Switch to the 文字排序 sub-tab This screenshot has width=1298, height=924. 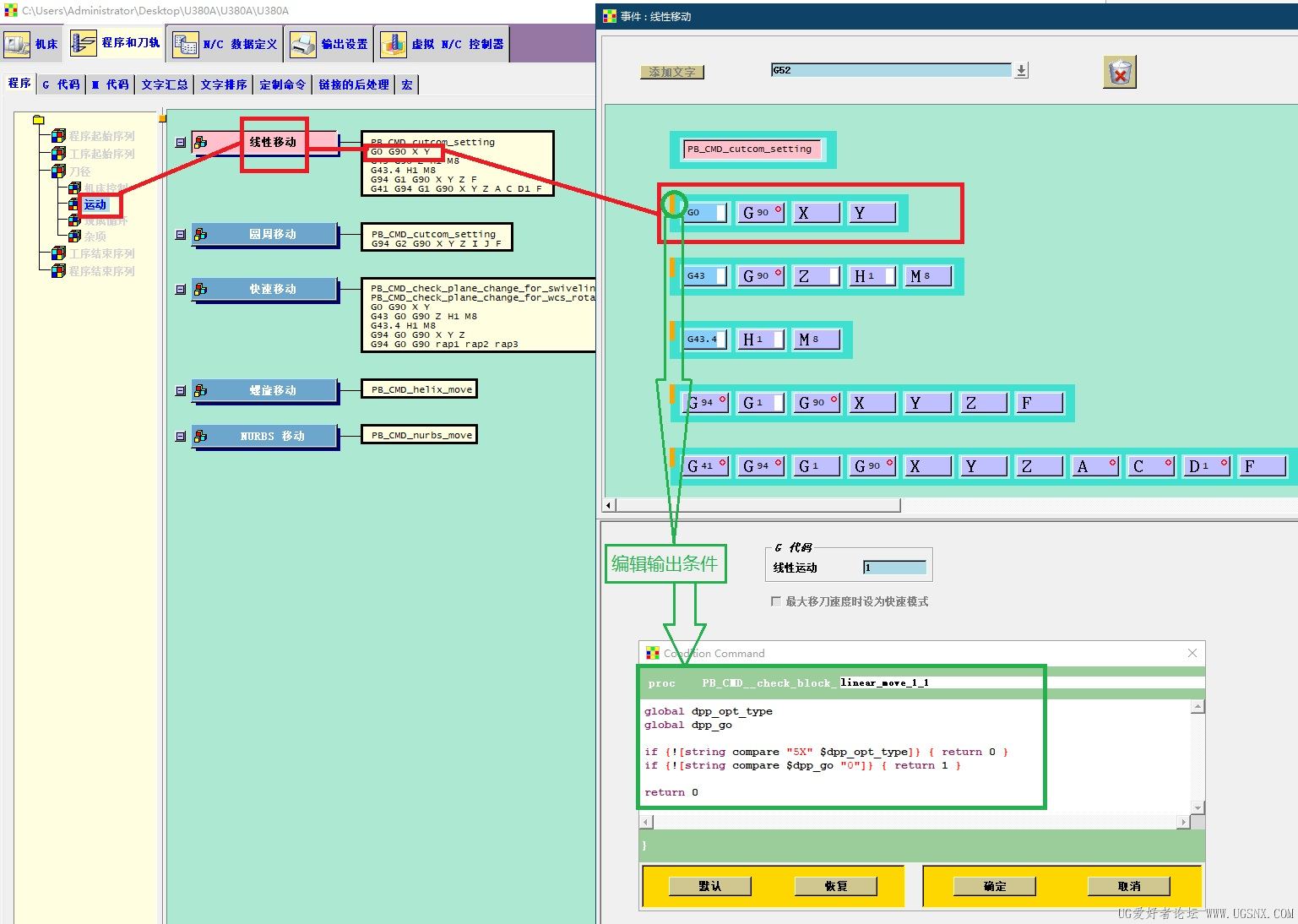pyautogui.click(x=224, y=84)
